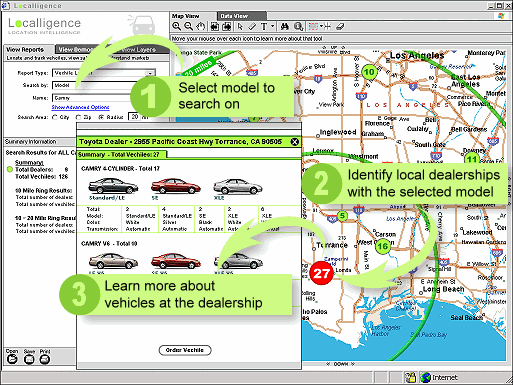Click the lock icon in status bar

click(411, 377)
